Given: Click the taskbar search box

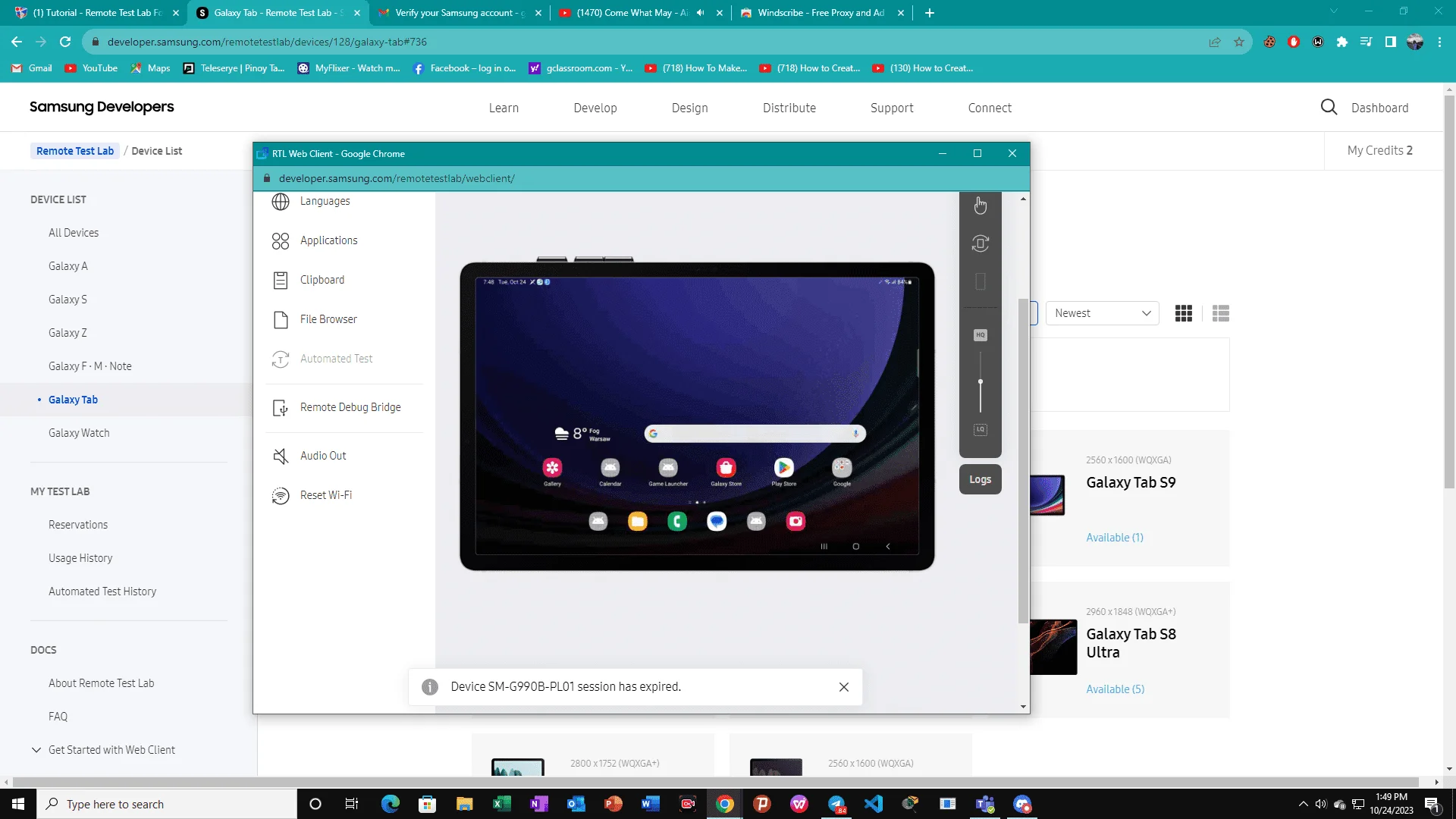Looking at the screenshot, I should (x=167, y=804).
